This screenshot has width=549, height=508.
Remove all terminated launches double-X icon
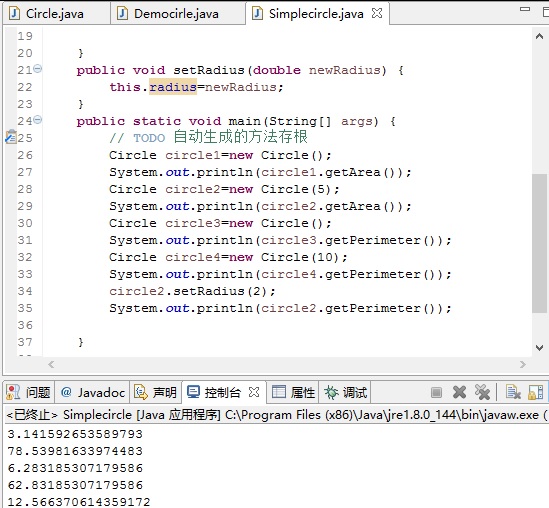click(482, 392)
